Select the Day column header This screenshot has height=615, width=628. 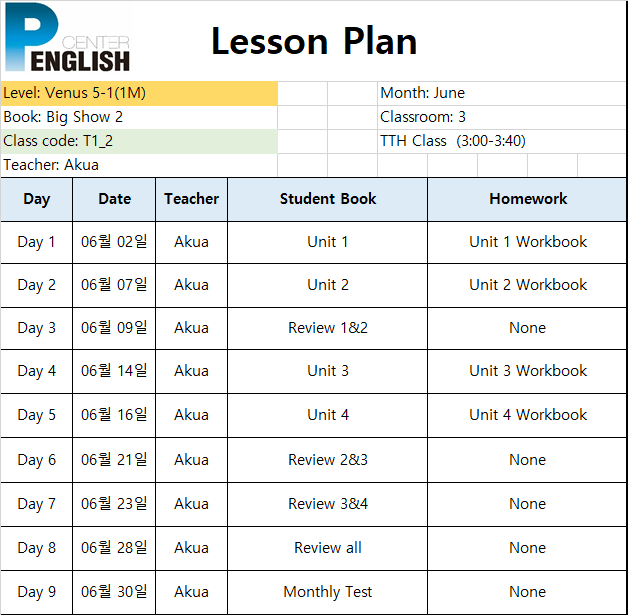pyautogui.click(x=36, y=199)
